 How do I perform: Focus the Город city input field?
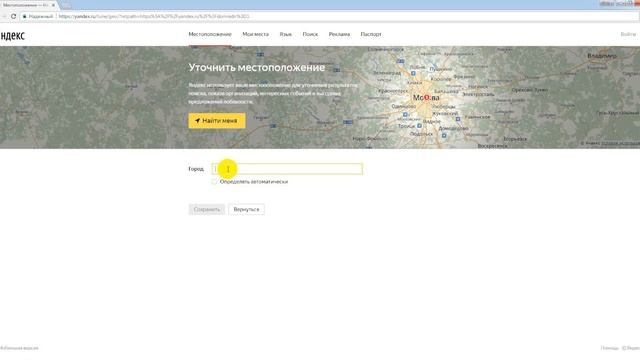(x=287, y=169)
